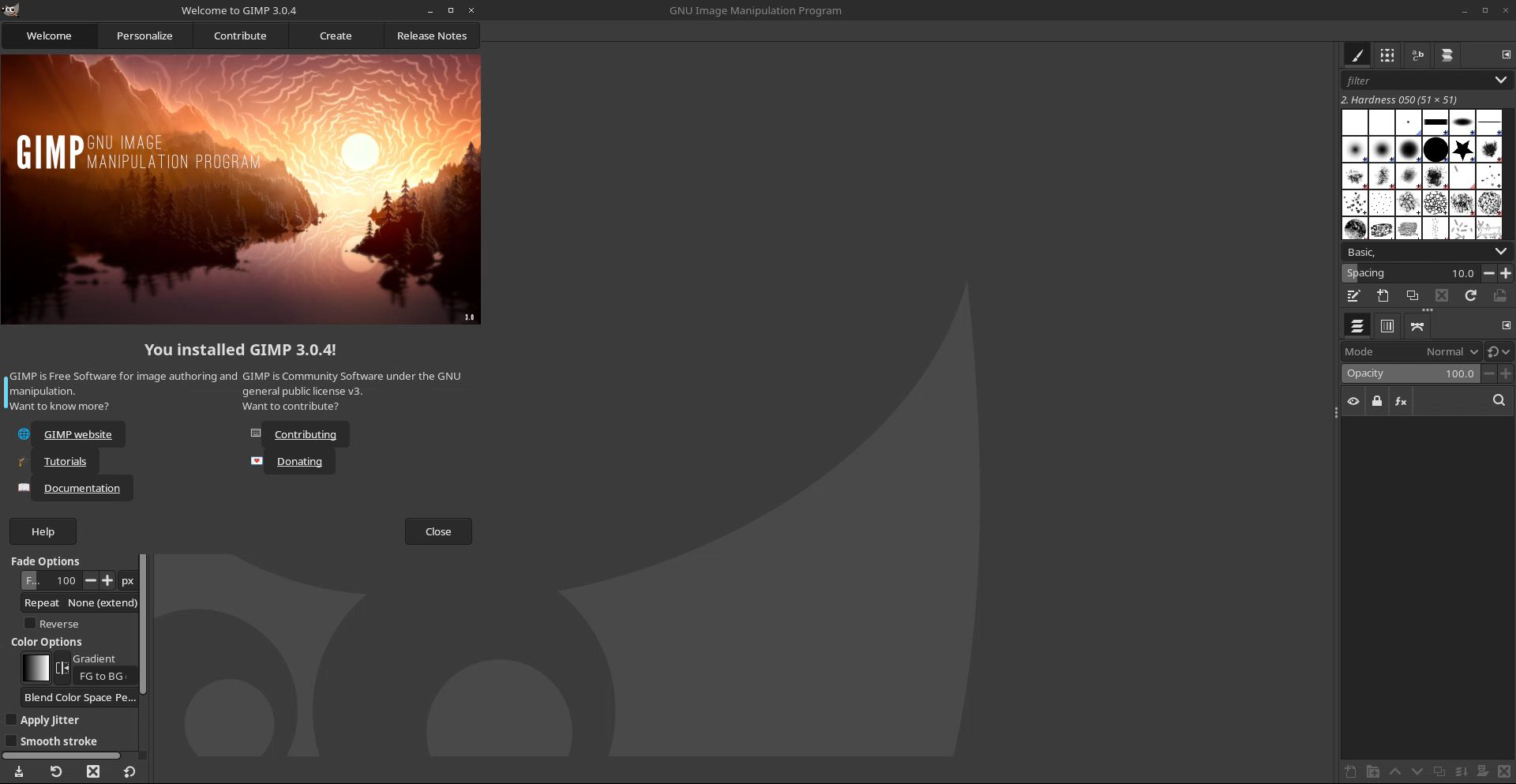
Task: Open the Fonts tab in the top dock
Action: coord(1417,55)
